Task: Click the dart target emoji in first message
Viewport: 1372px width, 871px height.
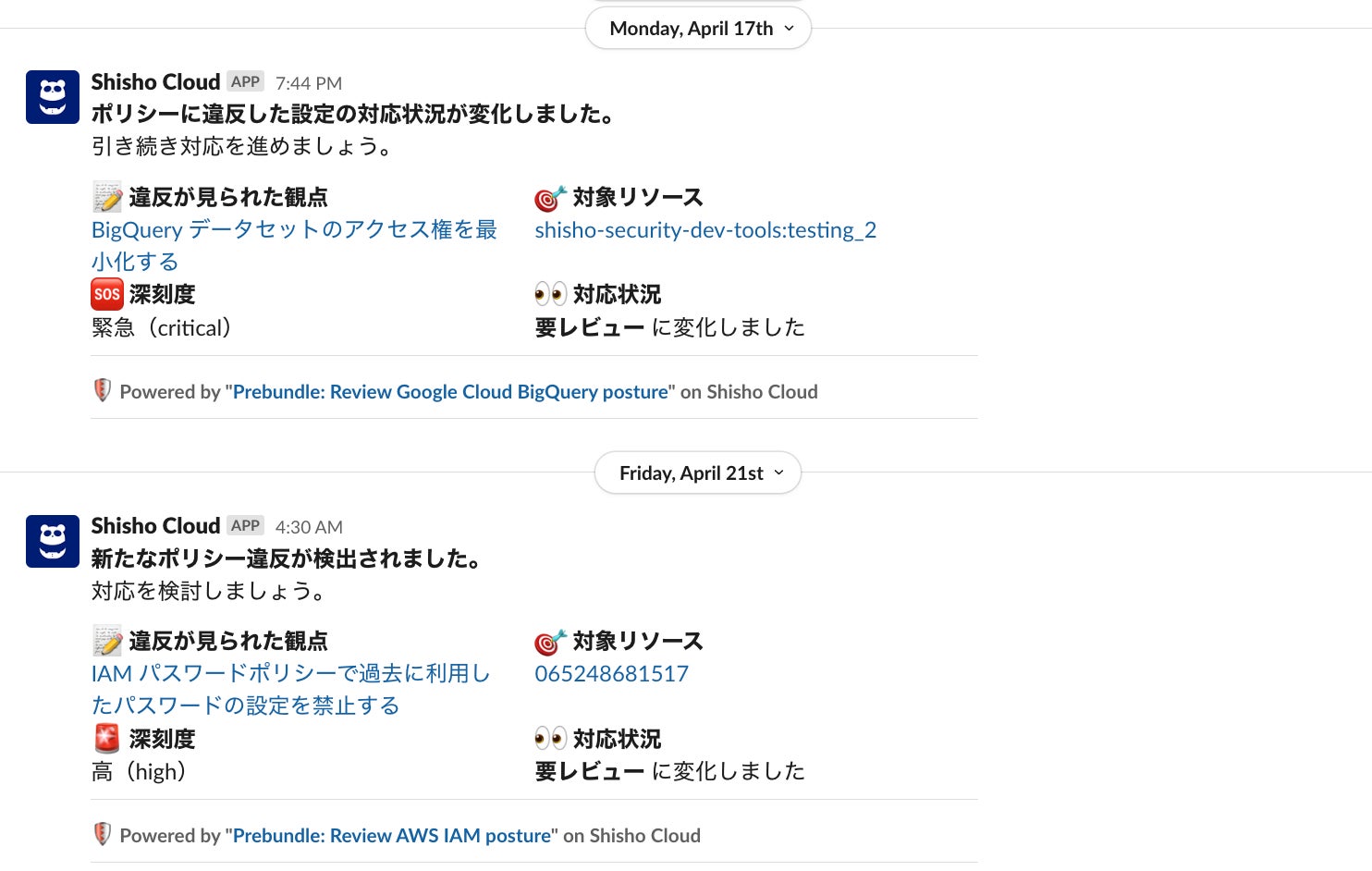Action: tap(550, 198)
